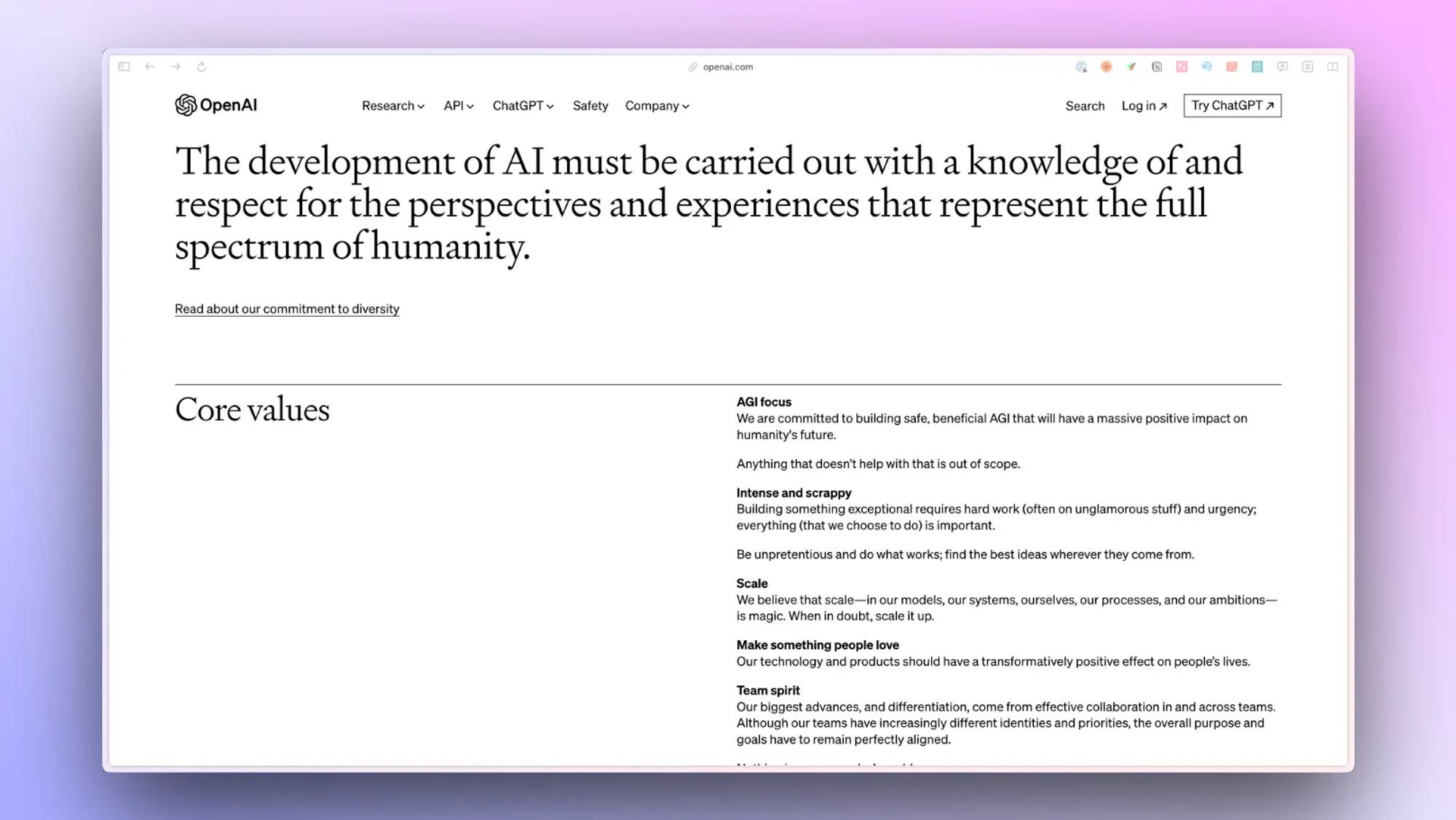Open the teal square extension icon
Image resolution: width=1456 pixels, height=820 pixels.
point(1257,67)
